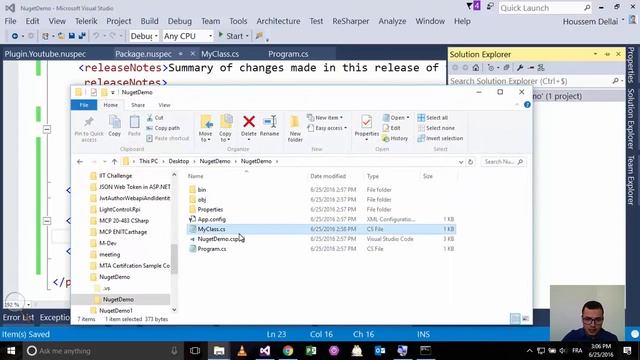This screenshot has width=640, height=360.
Task: Click Quick Launch search field
Action: (x=544, y=8)
